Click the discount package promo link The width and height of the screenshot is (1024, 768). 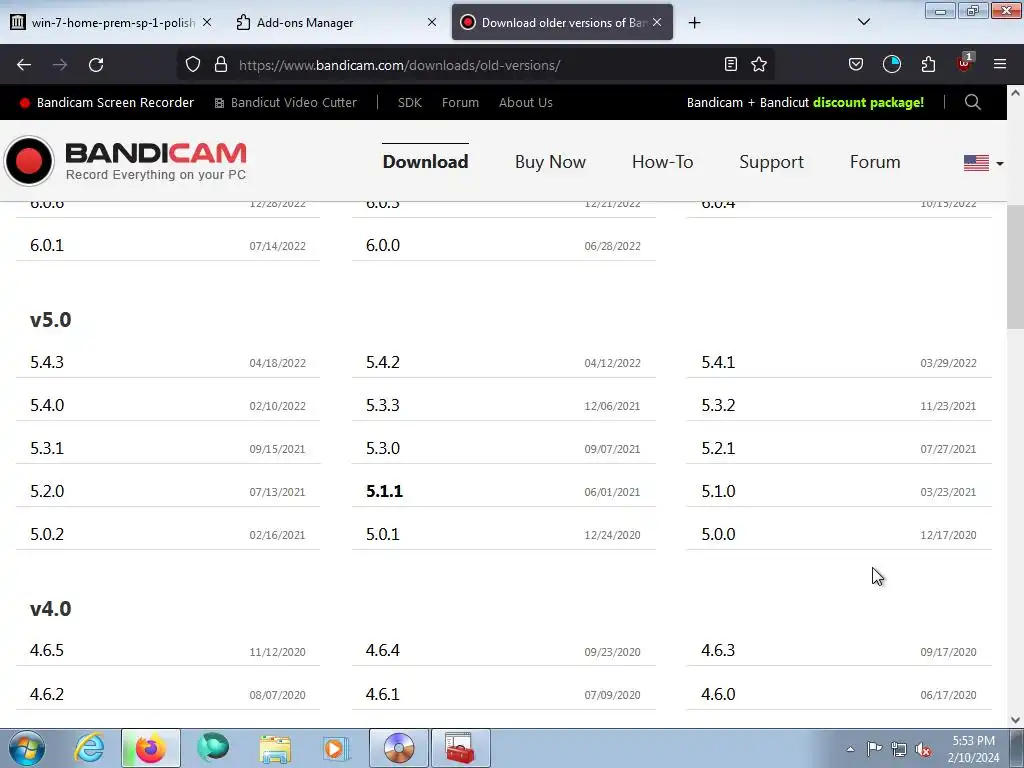(x=805, y=103)
